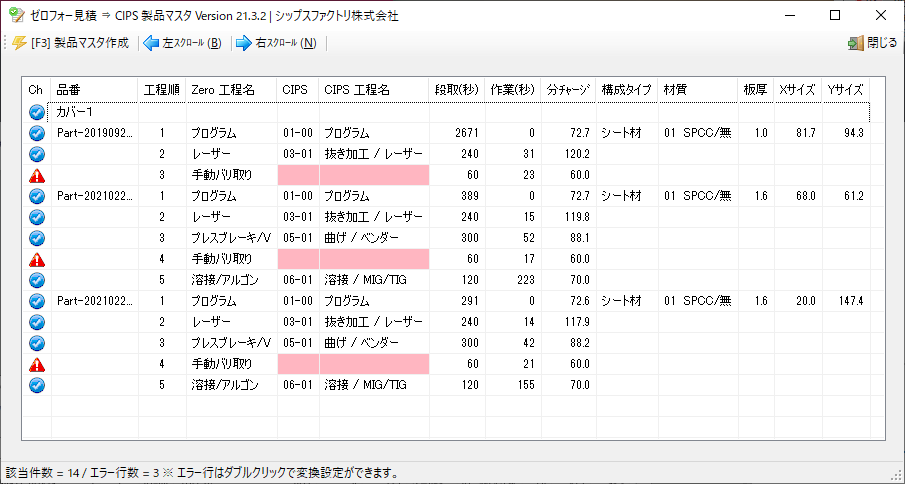The height and width of the screenshot is (484, 905).
Task: Click the Ch column header
Action: [36, 90]
